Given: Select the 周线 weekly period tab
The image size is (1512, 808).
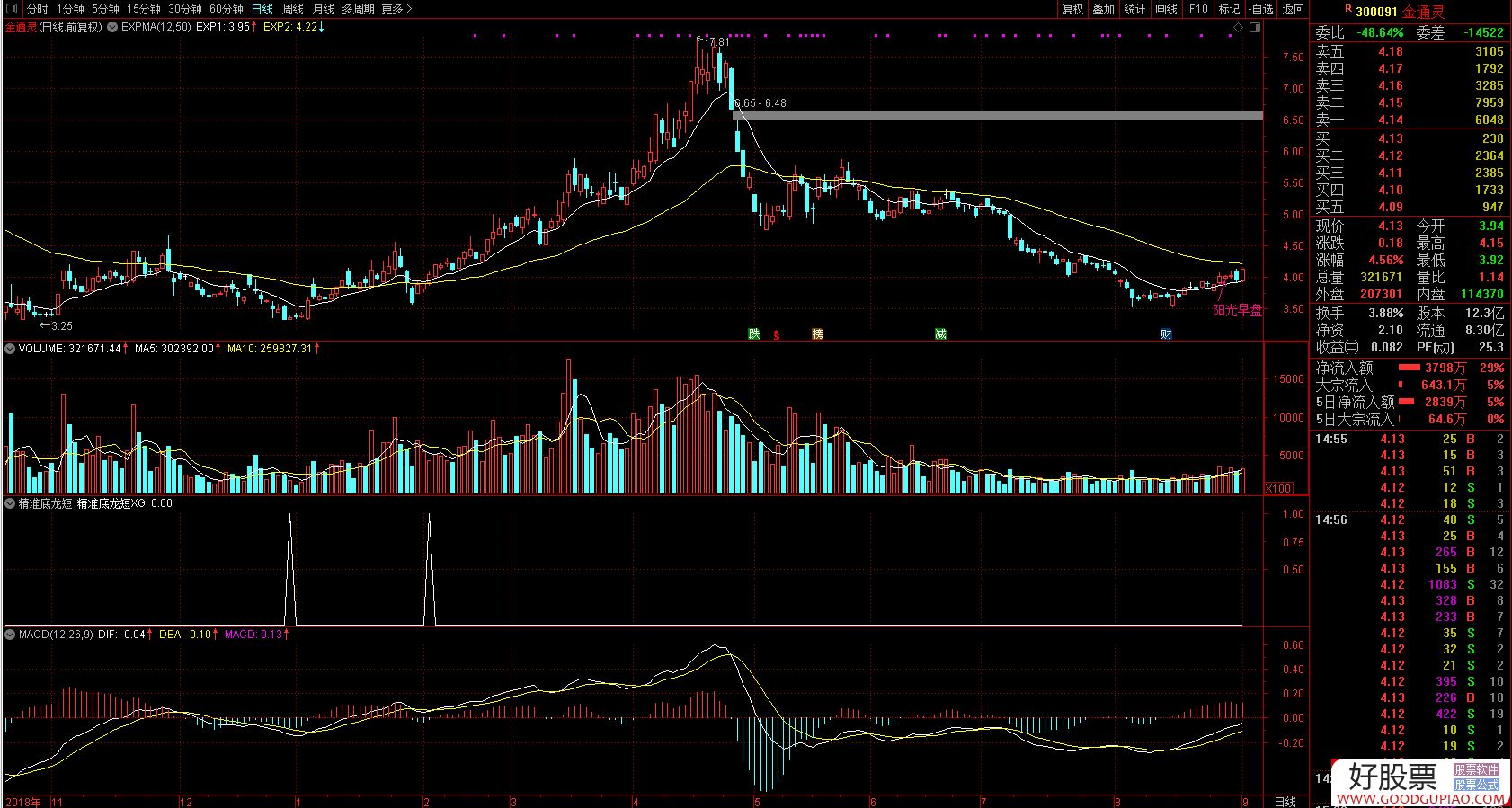Looking at the screenshot, I should point(293,9).
